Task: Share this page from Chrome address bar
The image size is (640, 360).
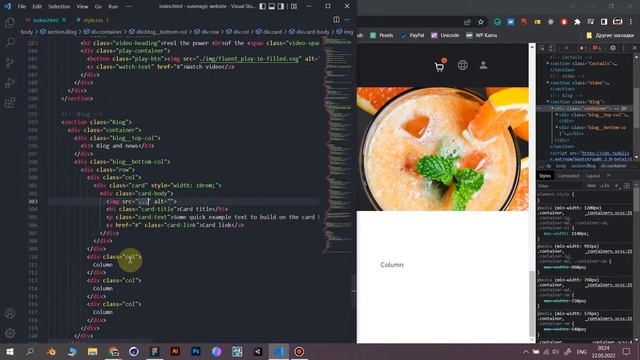Action: (467, 22)
